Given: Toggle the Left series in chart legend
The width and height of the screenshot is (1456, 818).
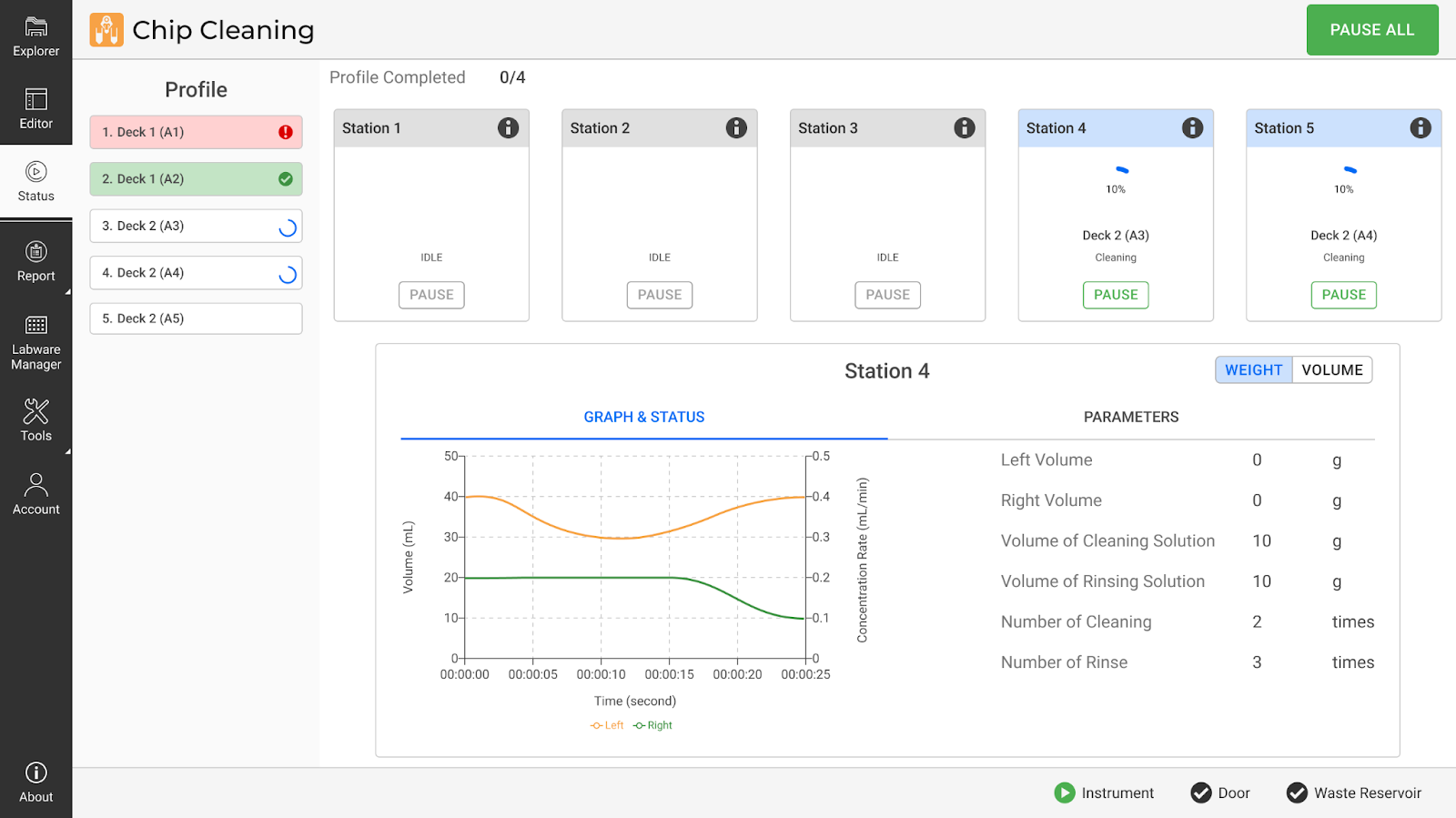Looking at the screenshot, I should (x=607, y=725).
